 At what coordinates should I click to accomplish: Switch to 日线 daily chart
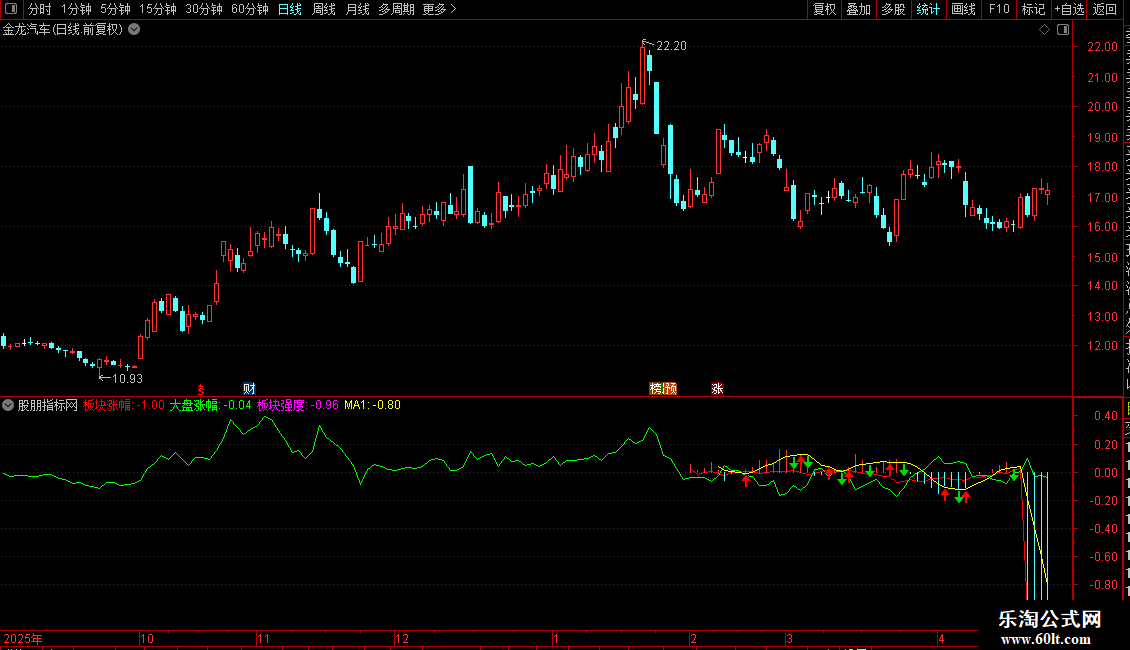pyautogui.click(x=290, y=9)
